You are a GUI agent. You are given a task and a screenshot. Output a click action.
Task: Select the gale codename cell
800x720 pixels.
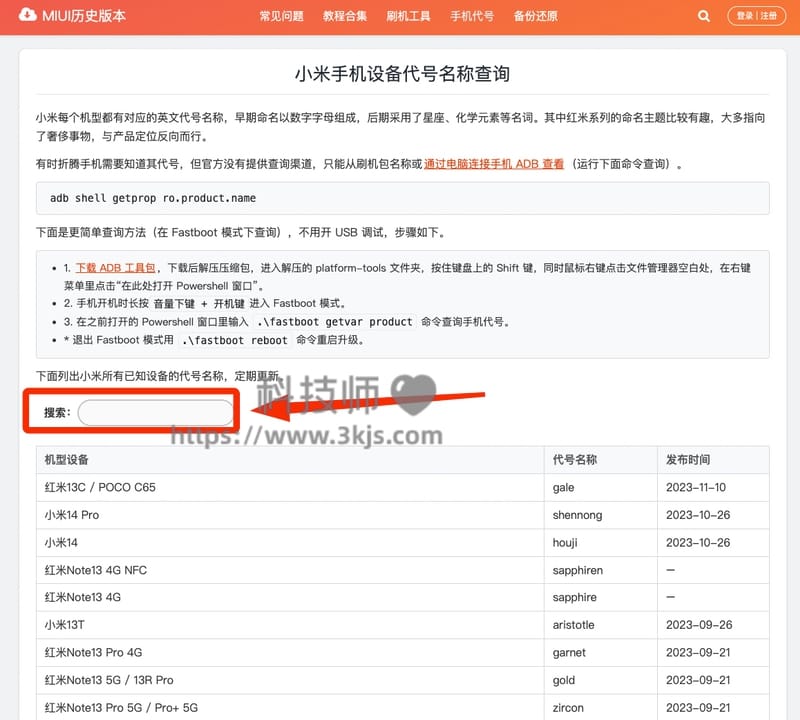601,487
